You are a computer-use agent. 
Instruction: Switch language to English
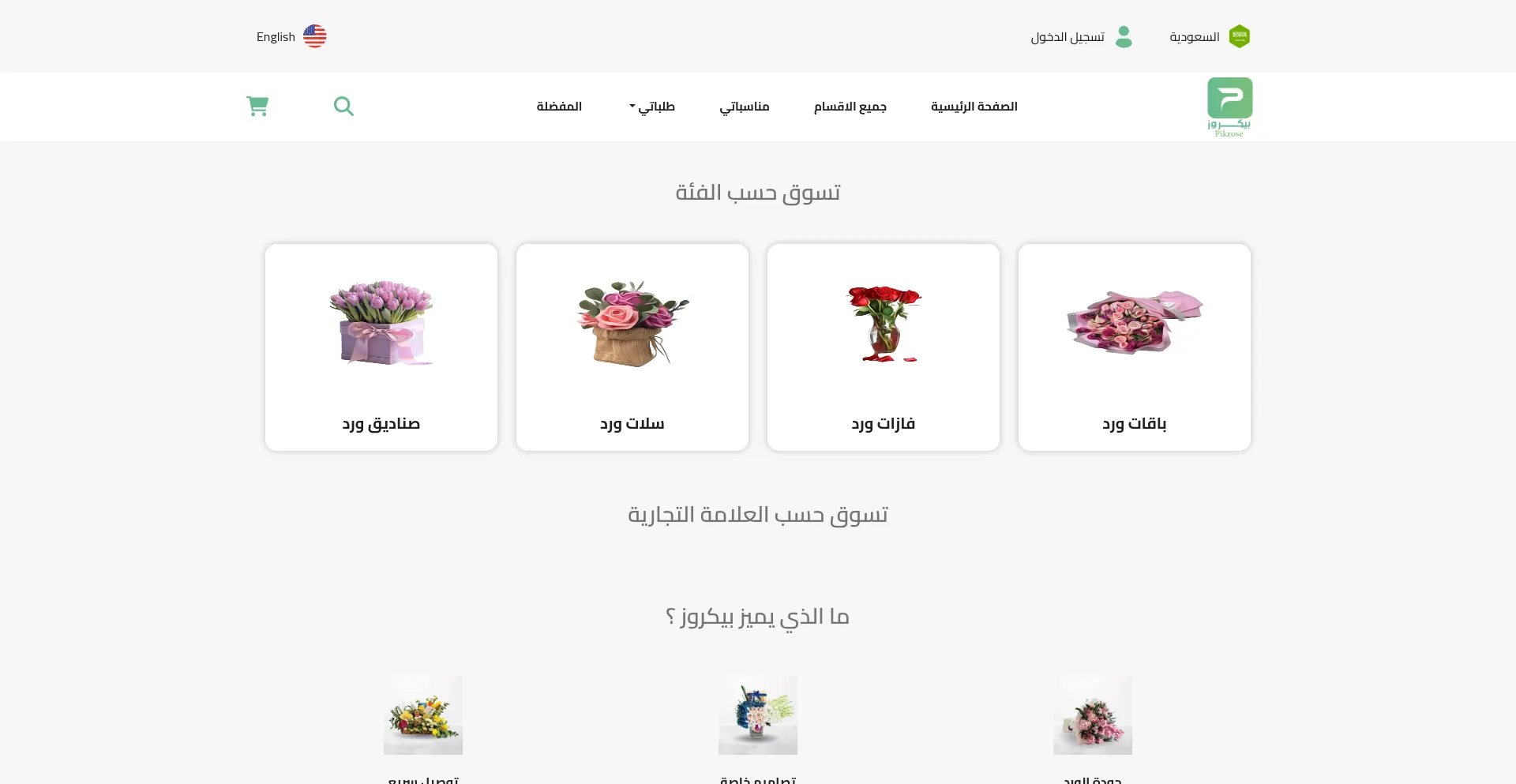276,37
